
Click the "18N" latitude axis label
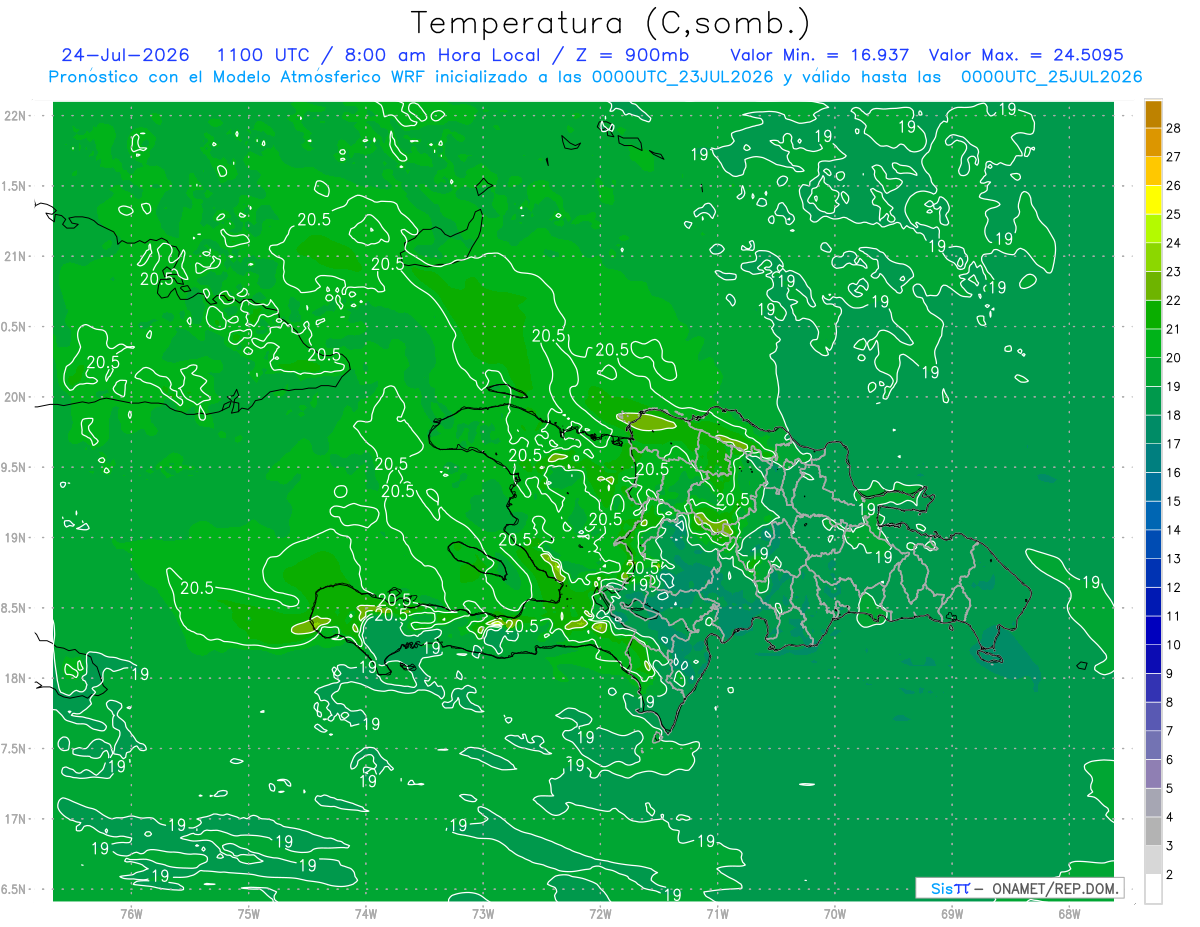coord(15,678)
